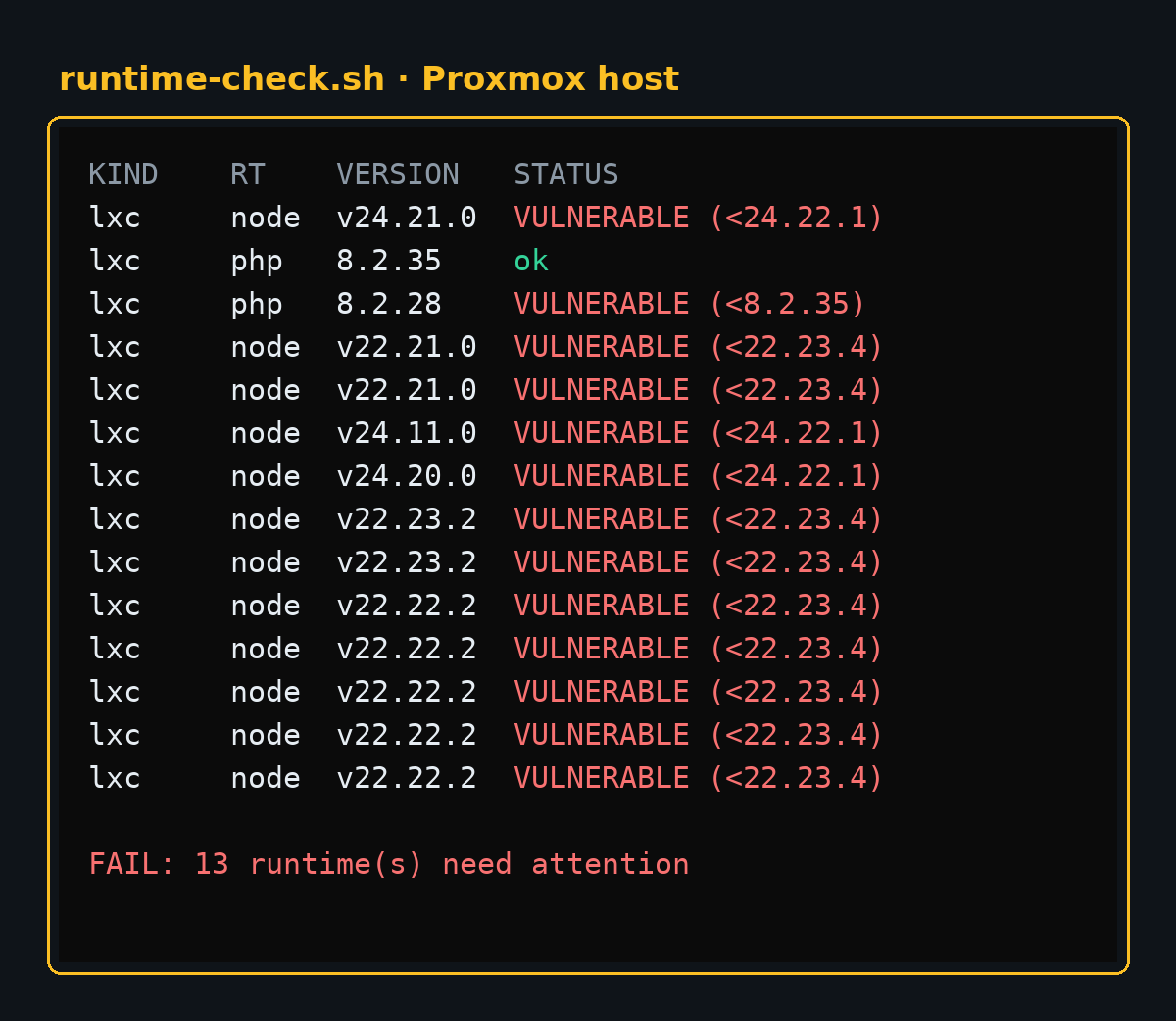
Task: Select version value v24.20.0
Action: (407, 476)
